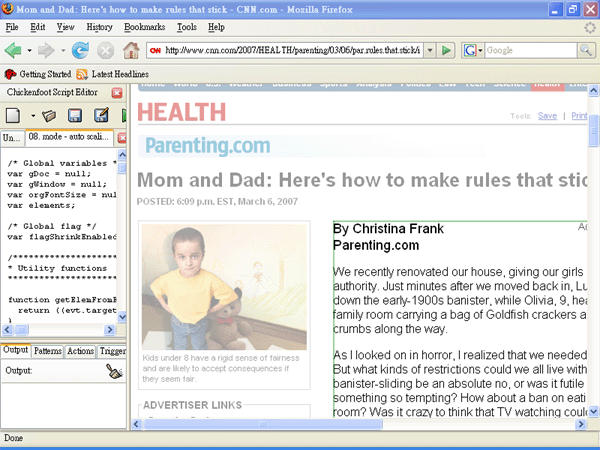
Task: Switch to the Patterns tab
Action: [47, 351]
